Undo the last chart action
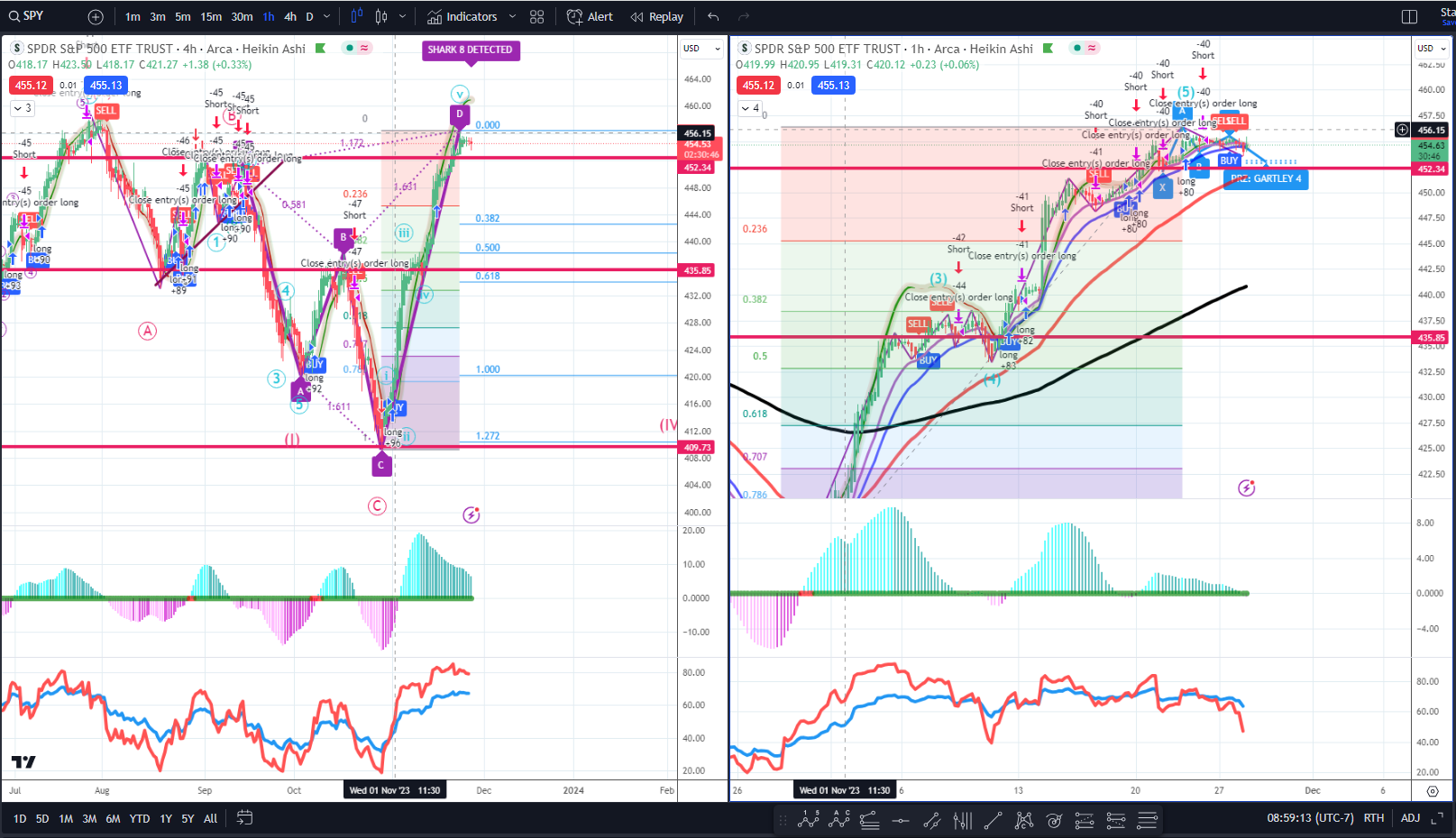 click(714, 16)
